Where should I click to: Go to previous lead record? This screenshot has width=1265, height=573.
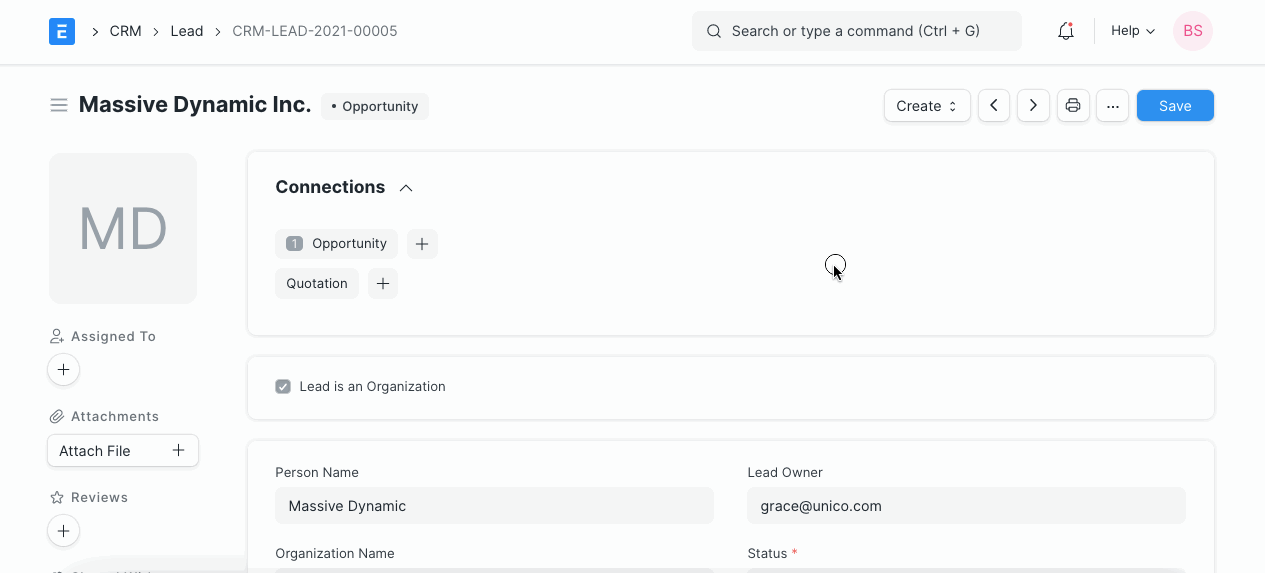[x=993, y=106]
